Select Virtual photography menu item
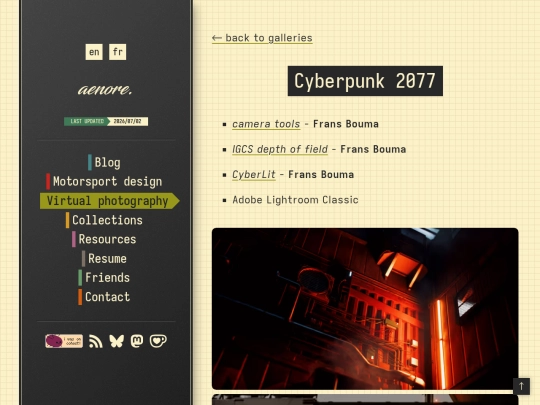Image resolution: width=540 pixels, height=405 pixels. click(x=110, y=201)
